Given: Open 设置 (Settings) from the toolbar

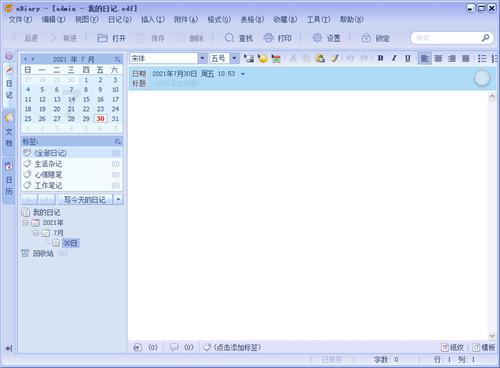Looking at the screenshot, I should [x=327, y=38].
